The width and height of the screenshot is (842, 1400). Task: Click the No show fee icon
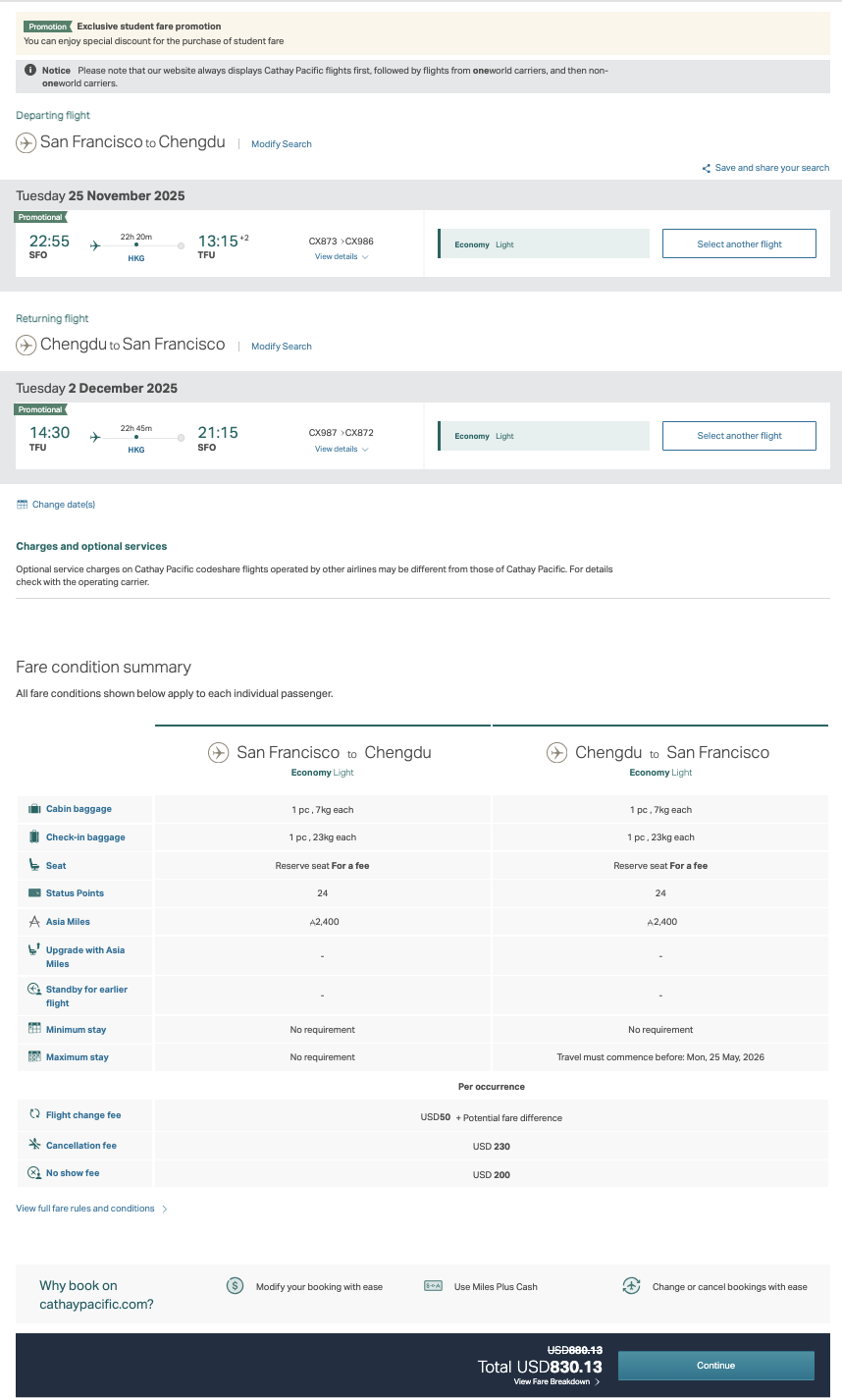pyautogui.click(x=34, y=1173)
